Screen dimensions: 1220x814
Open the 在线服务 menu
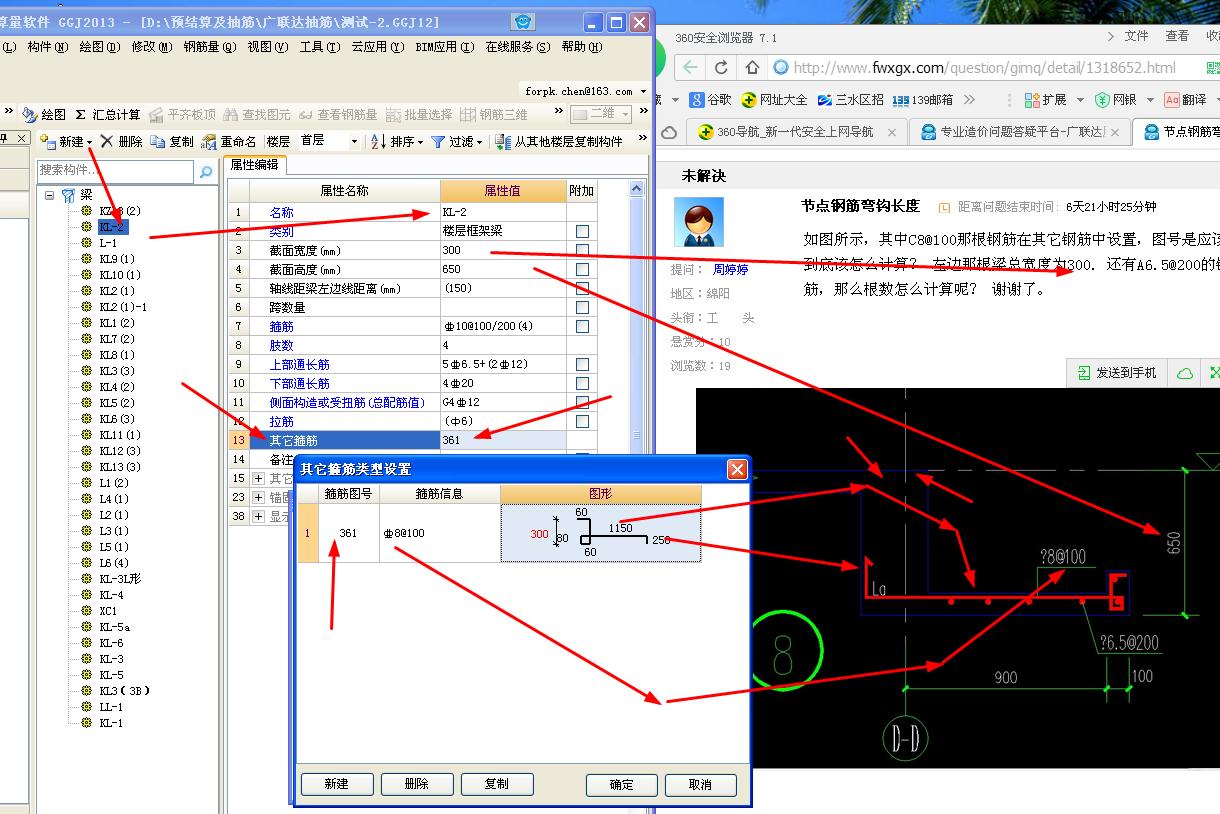coord(517,47)
